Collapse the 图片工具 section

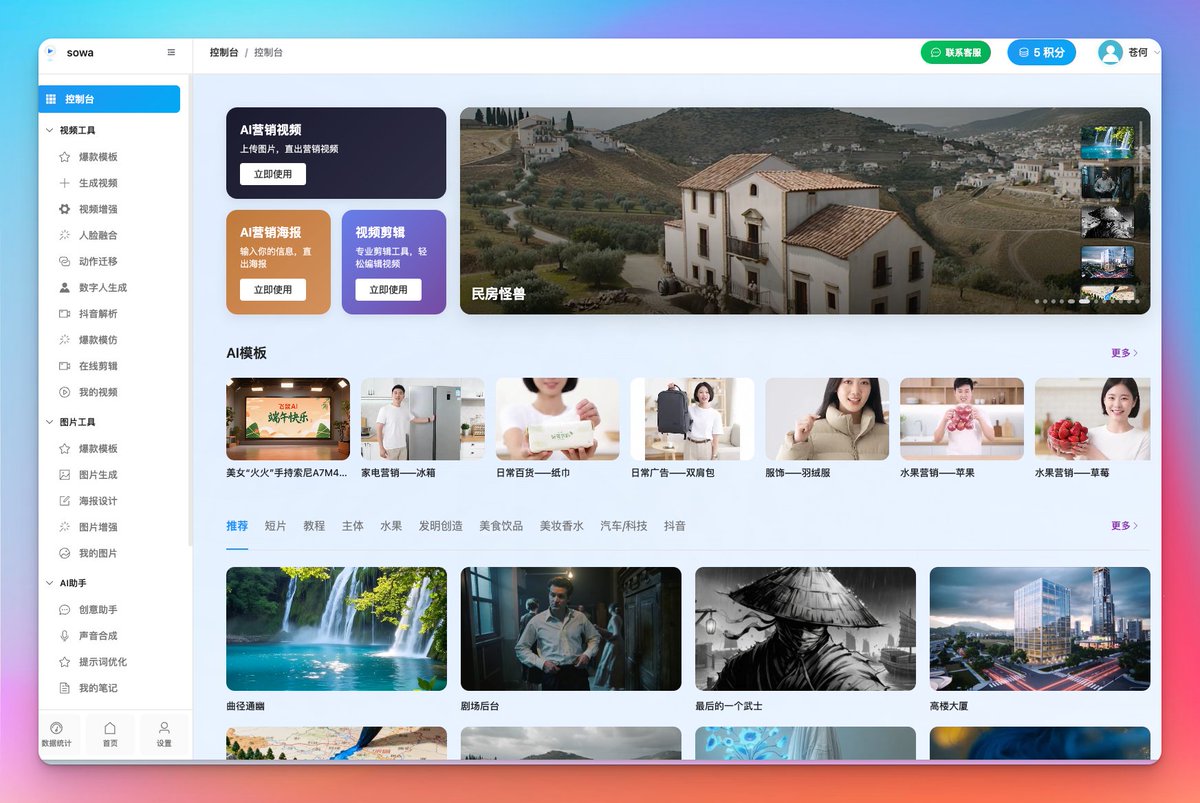point(77,420)
